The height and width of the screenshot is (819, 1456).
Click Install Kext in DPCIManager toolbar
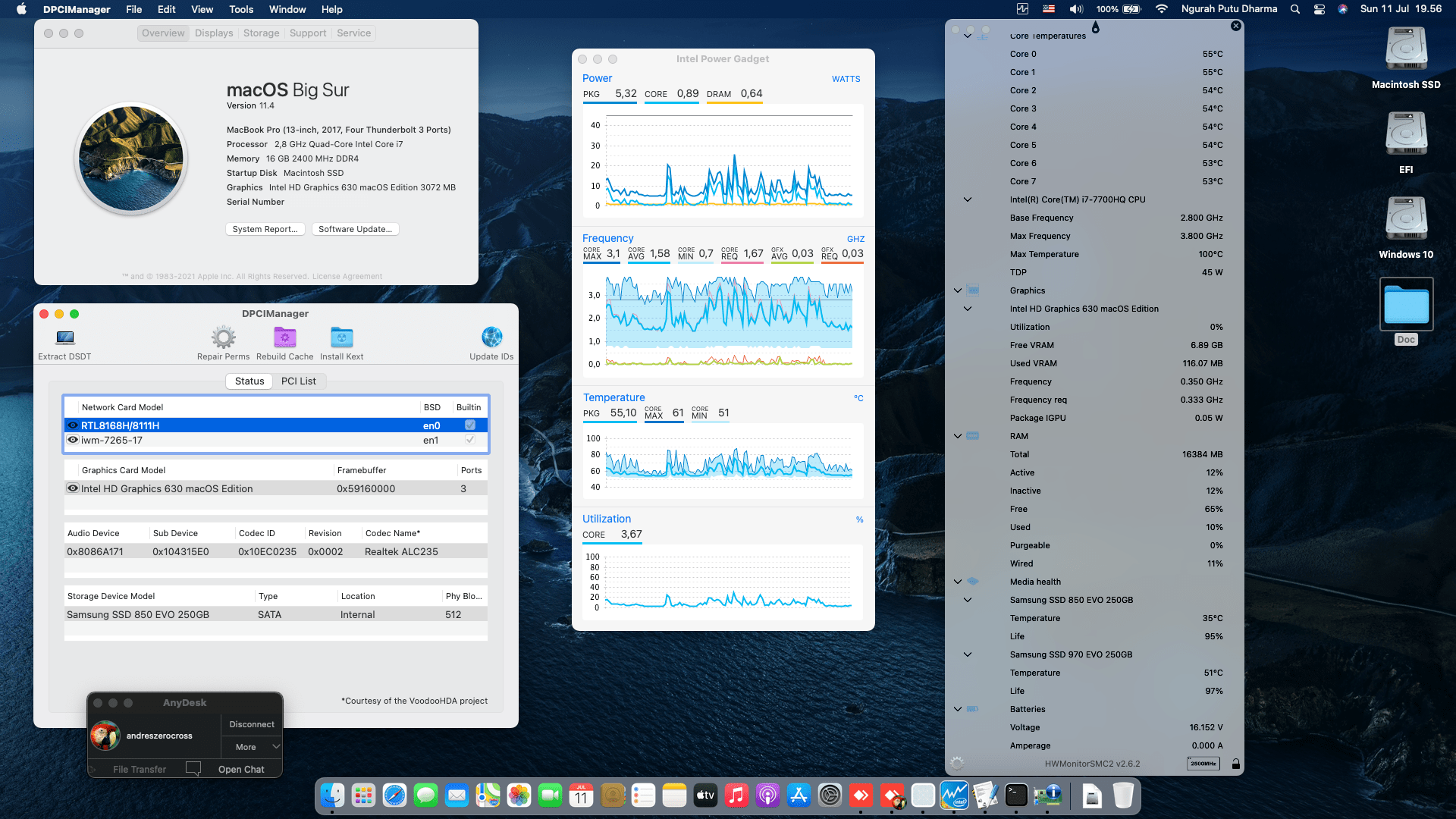tap(341, 337)
